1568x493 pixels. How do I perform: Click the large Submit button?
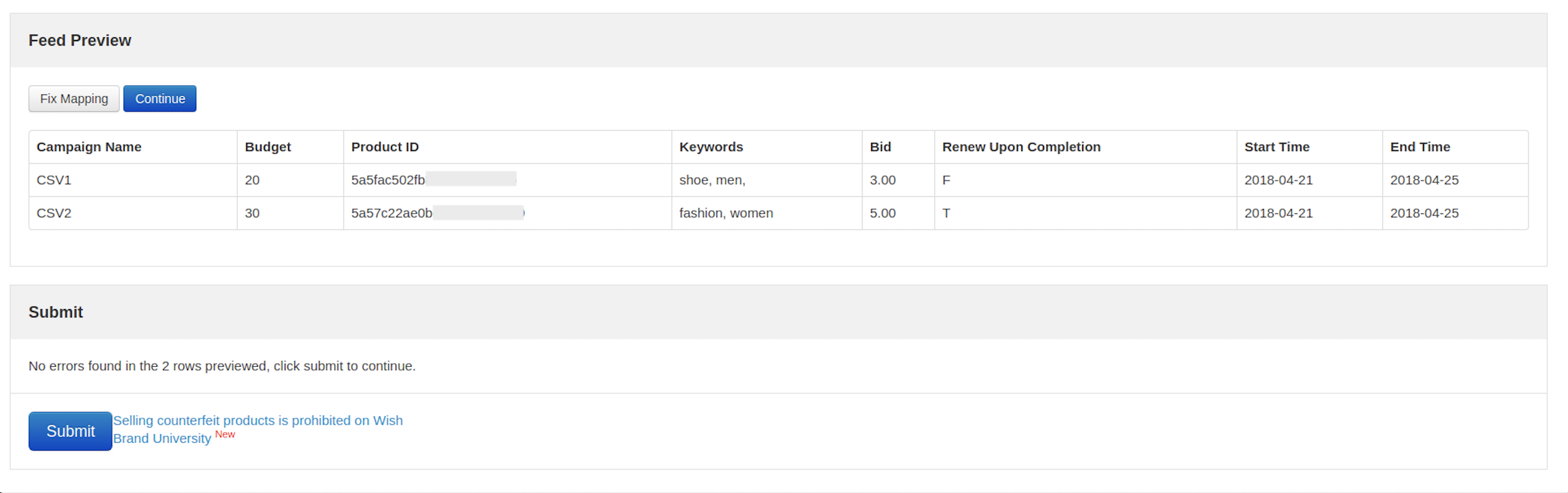(x=70, y=431)
